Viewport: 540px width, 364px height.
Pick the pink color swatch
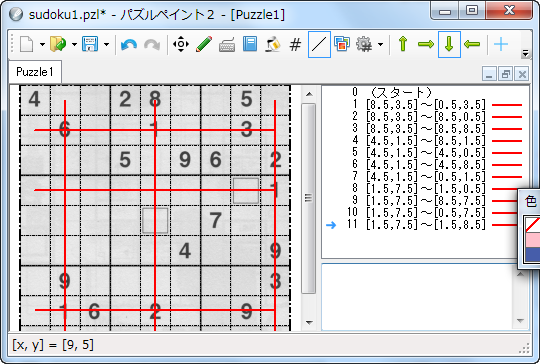(x=532, y=240)
